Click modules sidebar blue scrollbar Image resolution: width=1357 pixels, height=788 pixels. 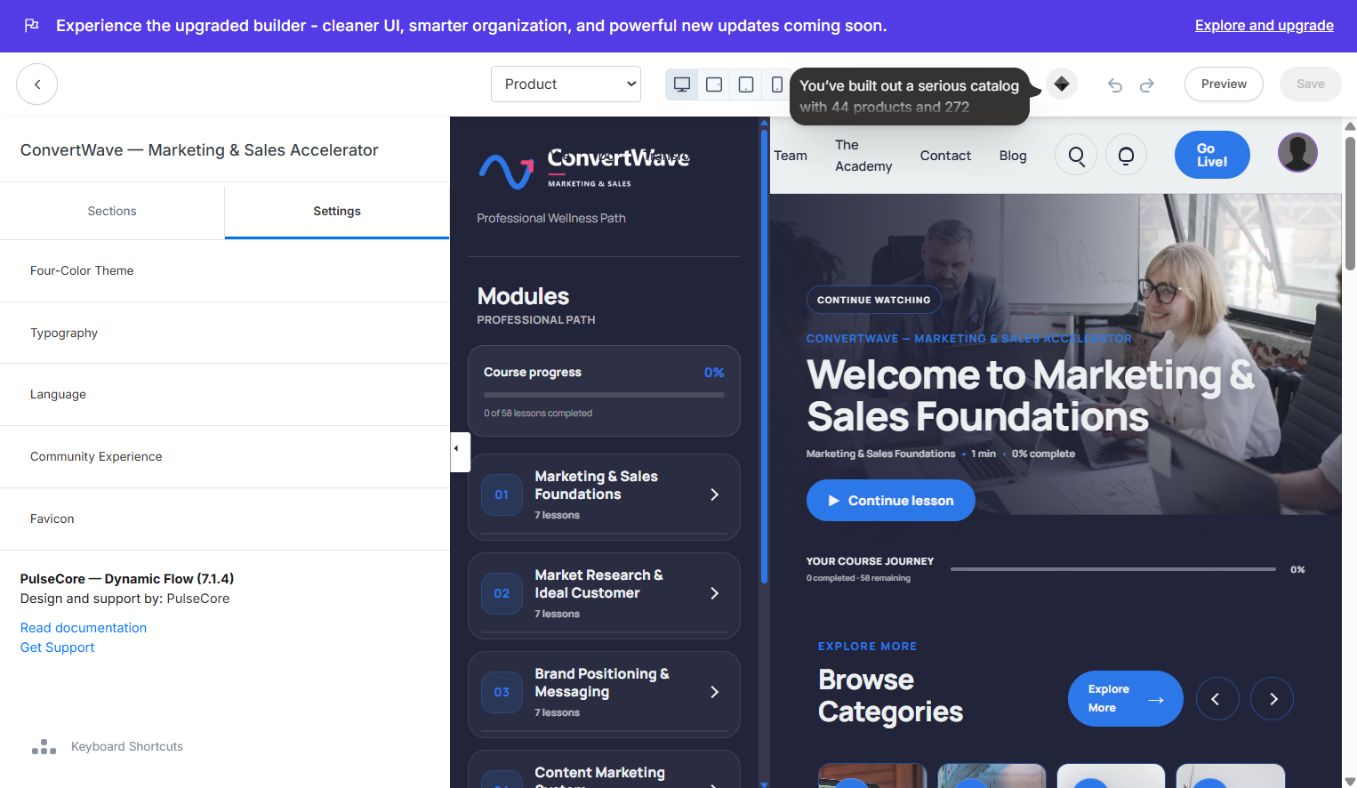click(765, 355)
